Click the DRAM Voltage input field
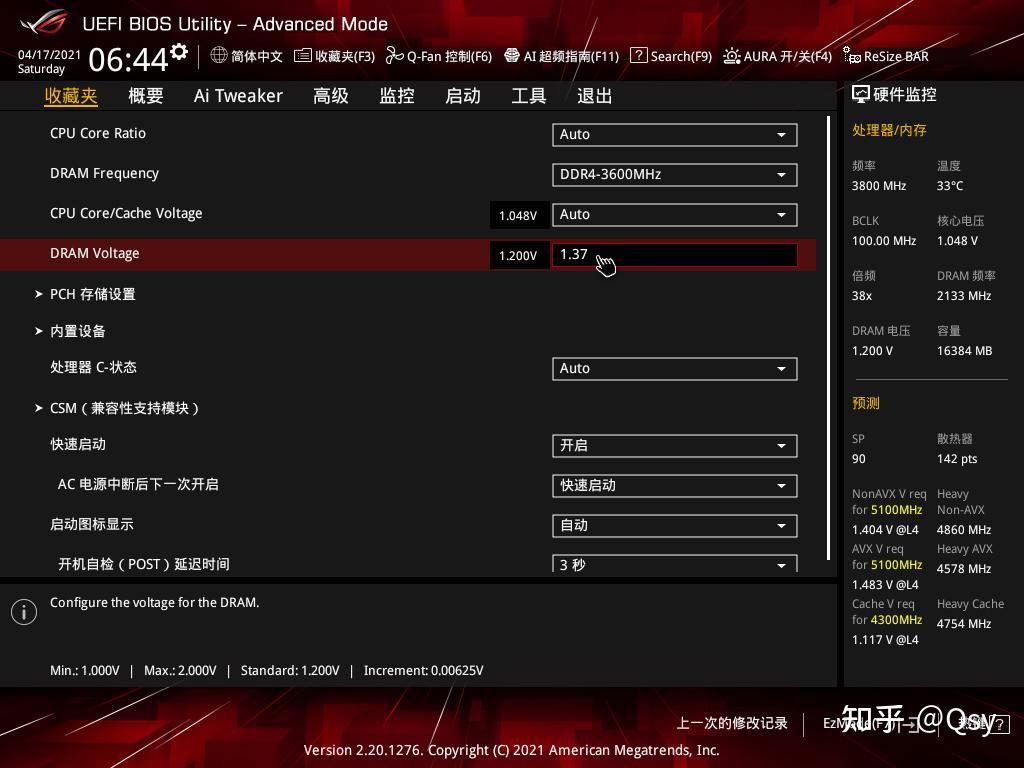The image size is (1024, 768). pos(675,255)
